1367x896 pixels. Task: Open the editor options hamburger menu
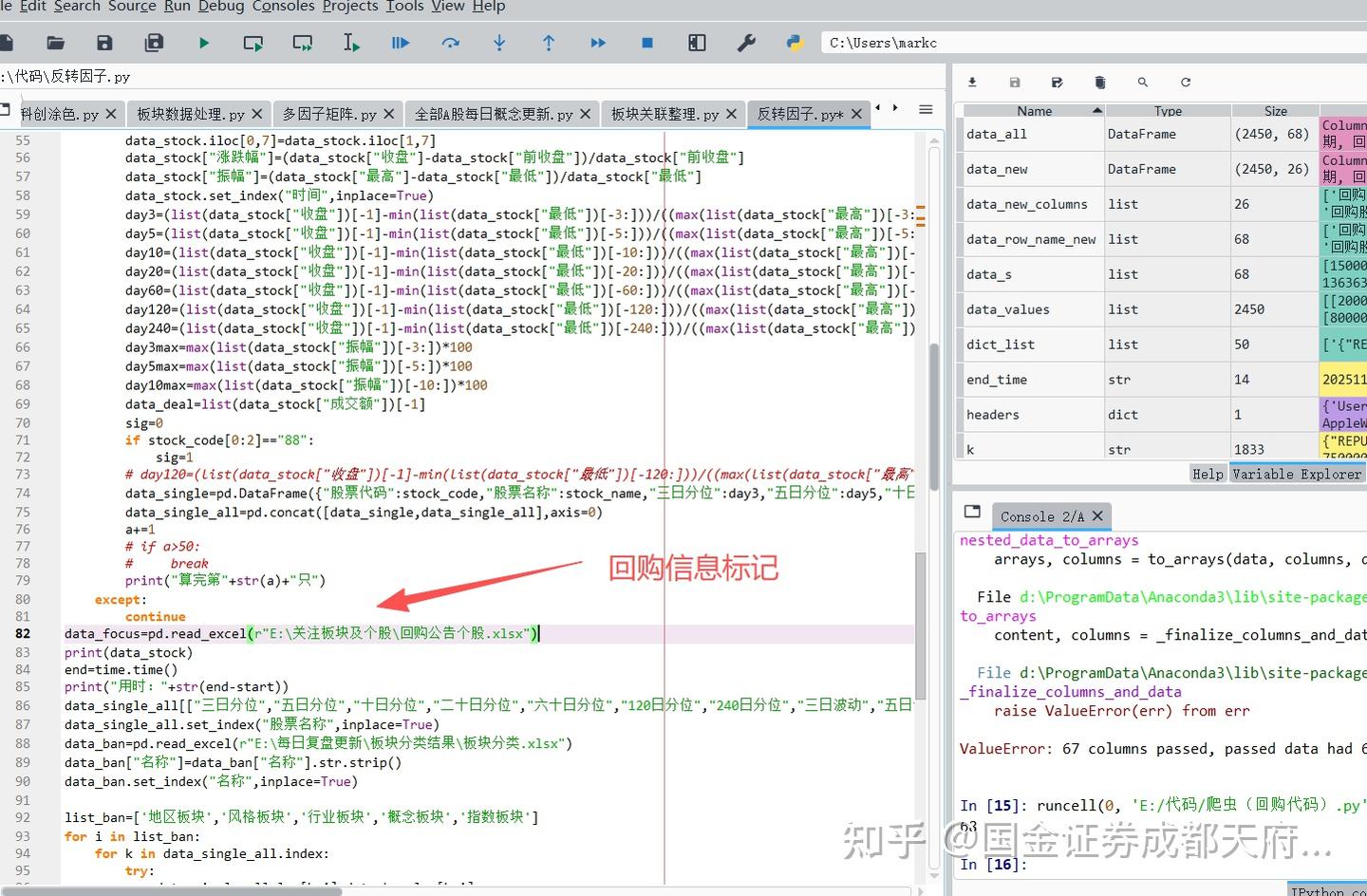[x=926, y=109]
